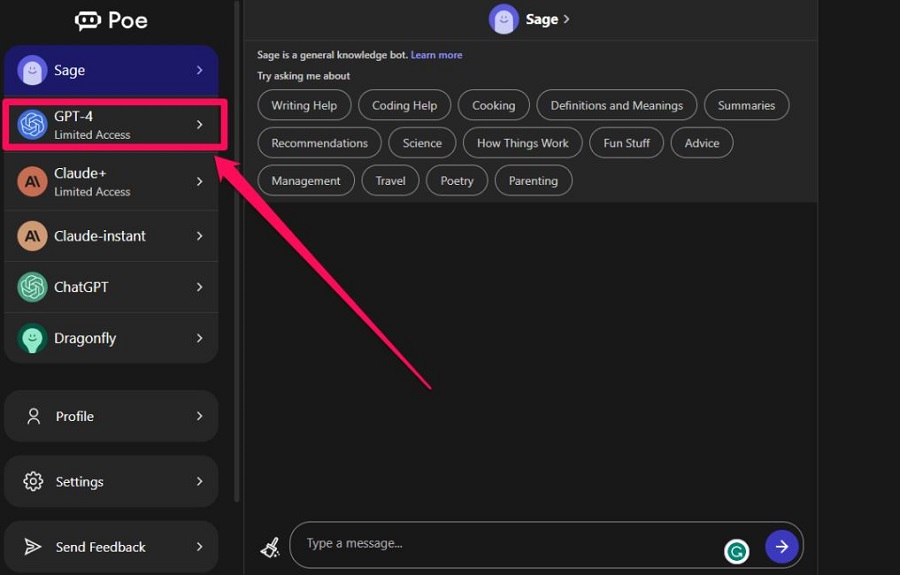
Task: Open the Settings row chevron
Action: point(200,481)
